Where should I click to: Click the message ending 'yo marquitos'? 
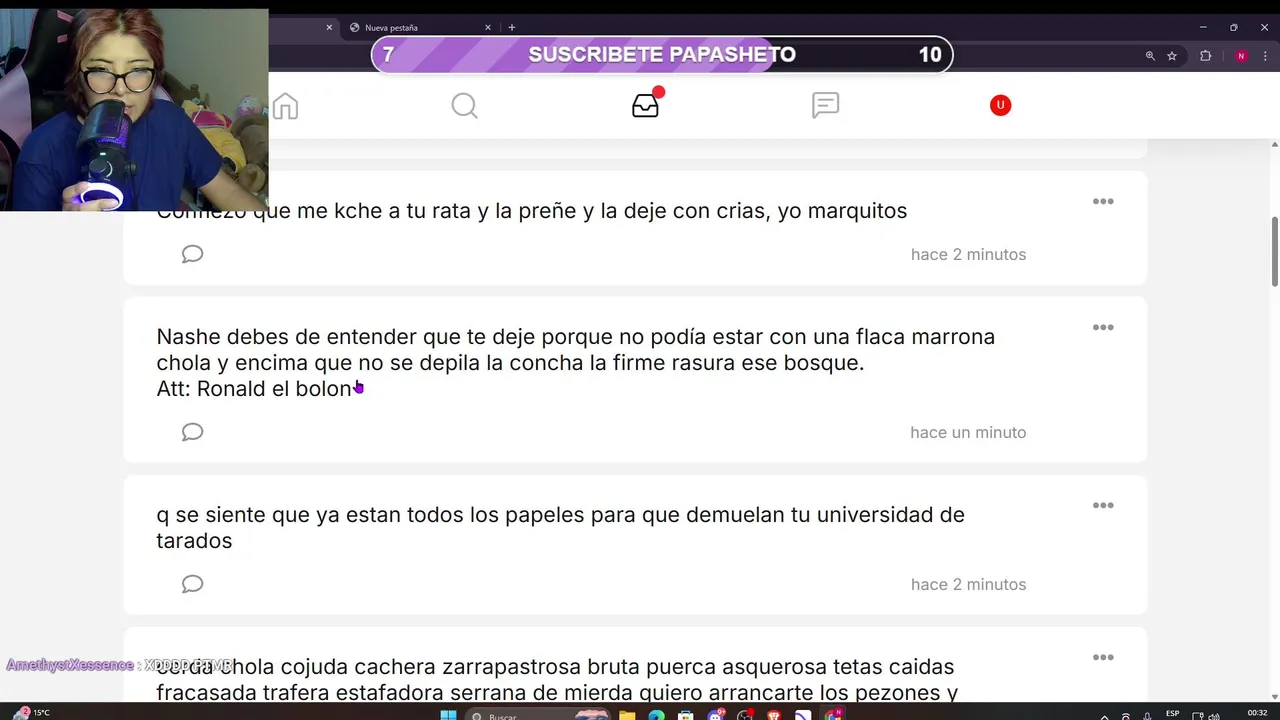(x=532, y=210)
